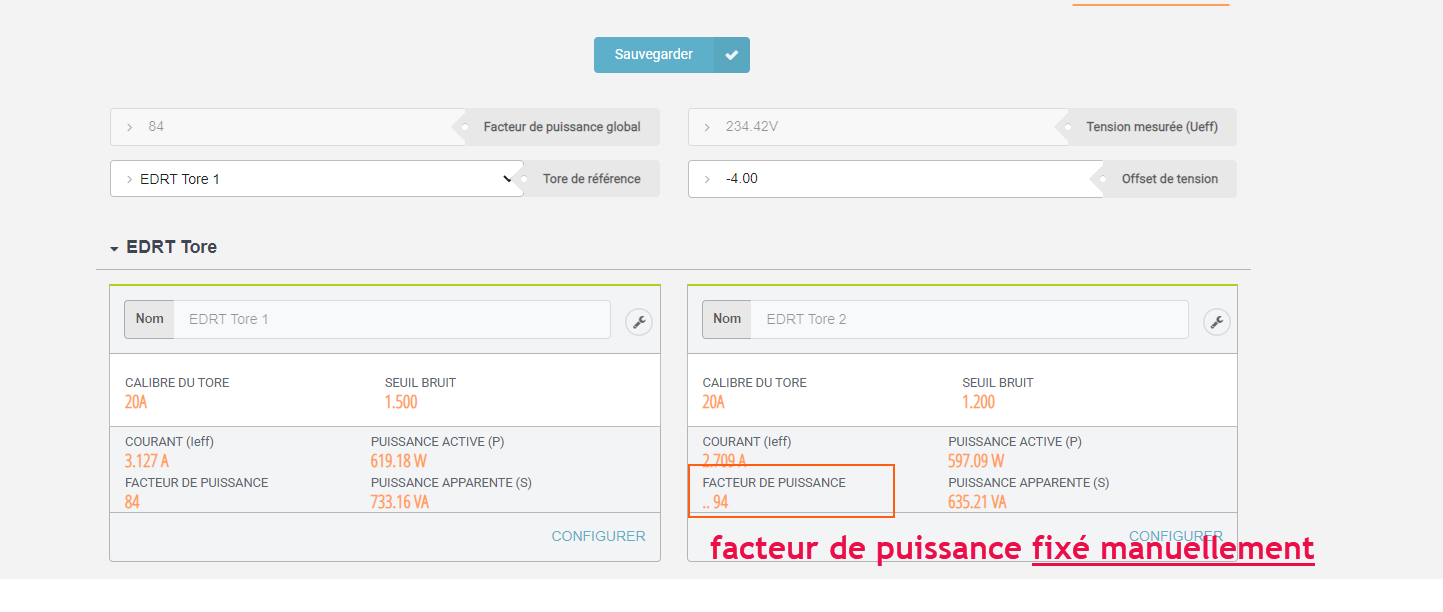Click the 84 power factor of Tore 1
The height and width of the screenshot is (612, 1443).
(132, 502)
